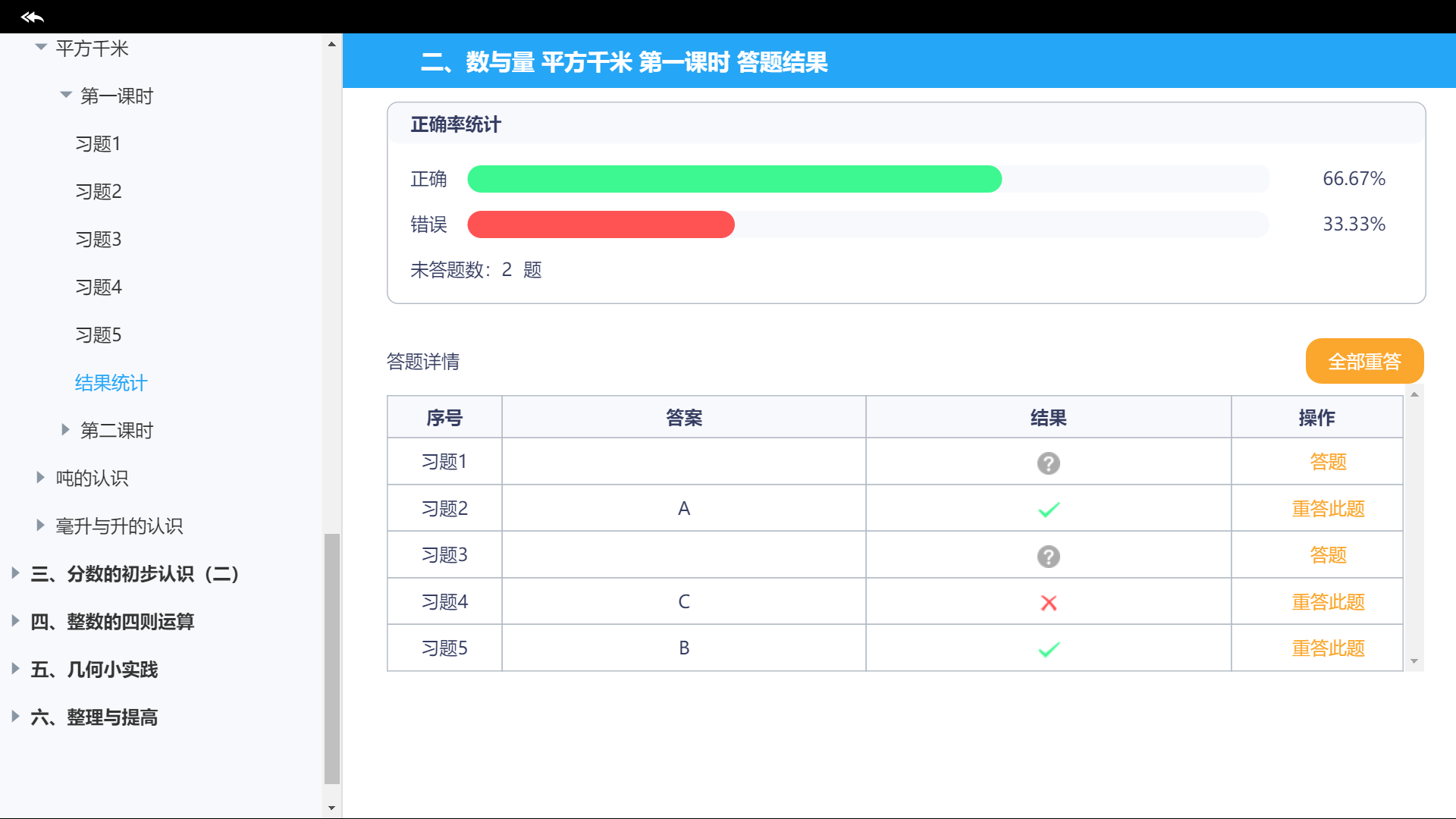Screen dimensions: 1456x819
Task: Select 结果统计 in sidebar
Action: 111,383
